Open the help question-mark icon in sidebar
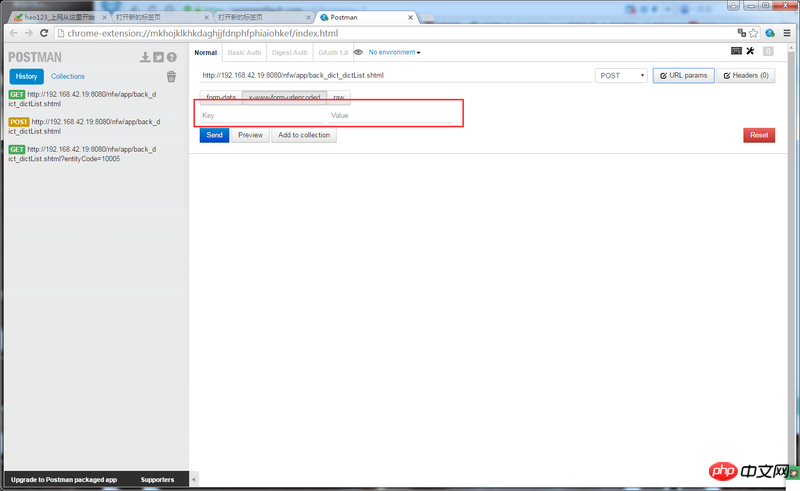Screen dimensions: 800x491 point(172,57)
